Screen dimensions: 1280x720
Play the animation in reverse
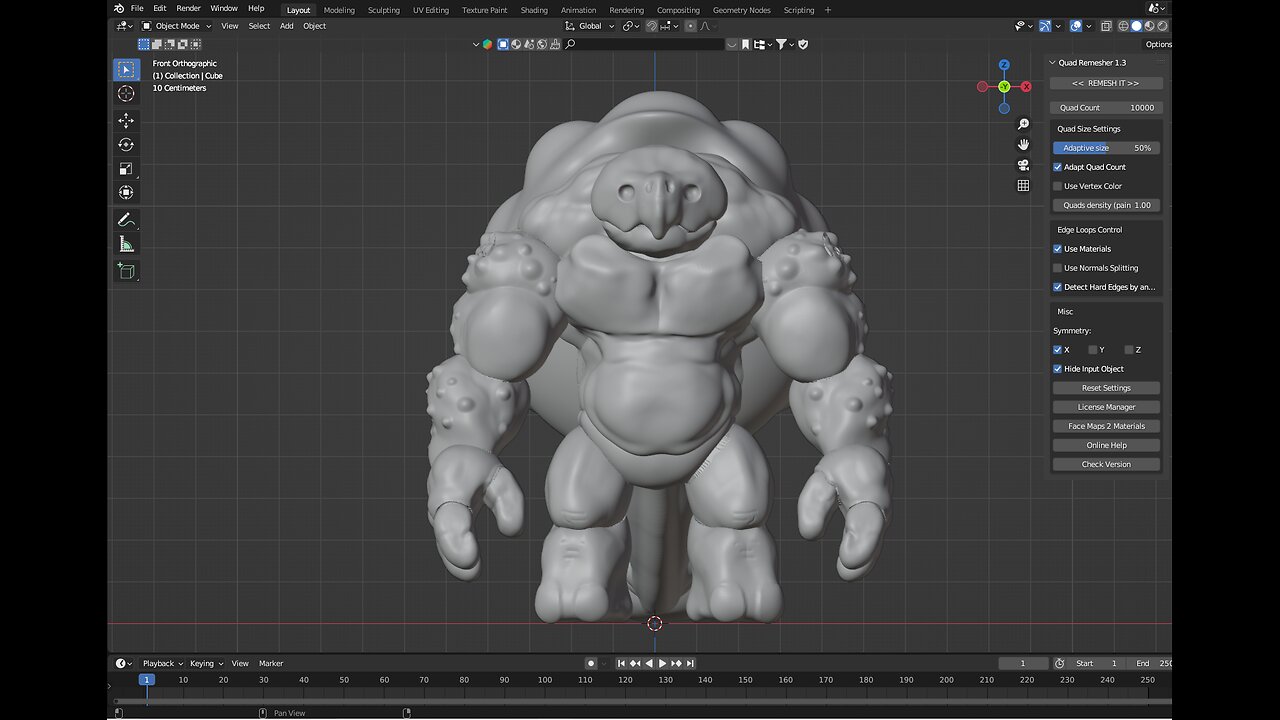click(649, 663)
